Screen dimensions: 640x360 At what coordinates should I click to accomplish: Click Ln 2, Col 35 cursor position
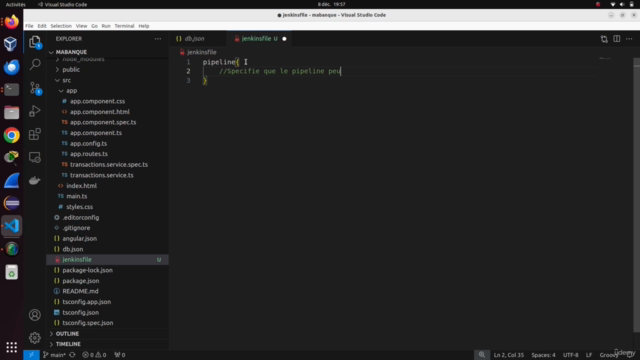click(508, 355)
